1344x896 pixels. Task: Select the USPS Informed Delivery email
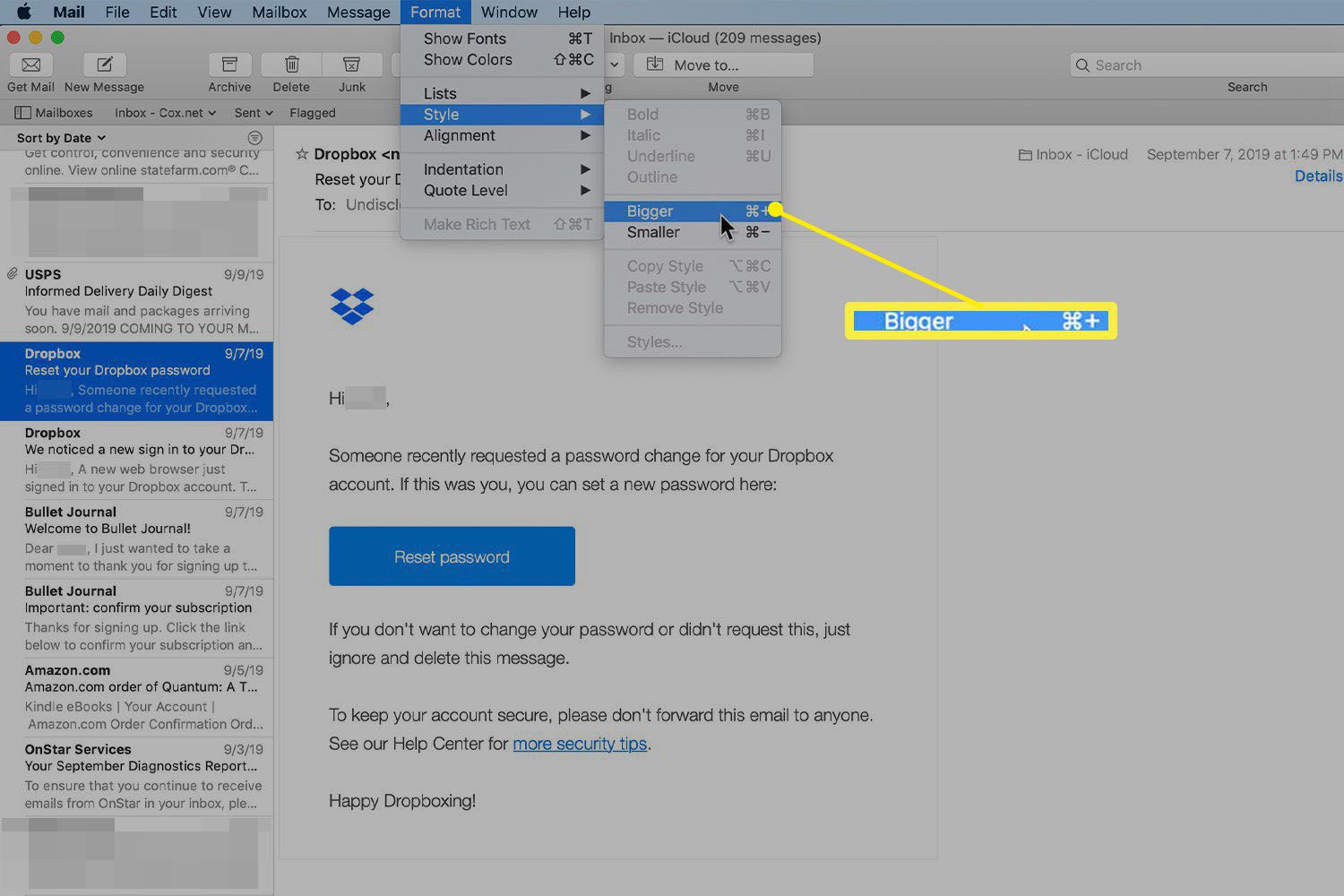click(x=136, y=301)
